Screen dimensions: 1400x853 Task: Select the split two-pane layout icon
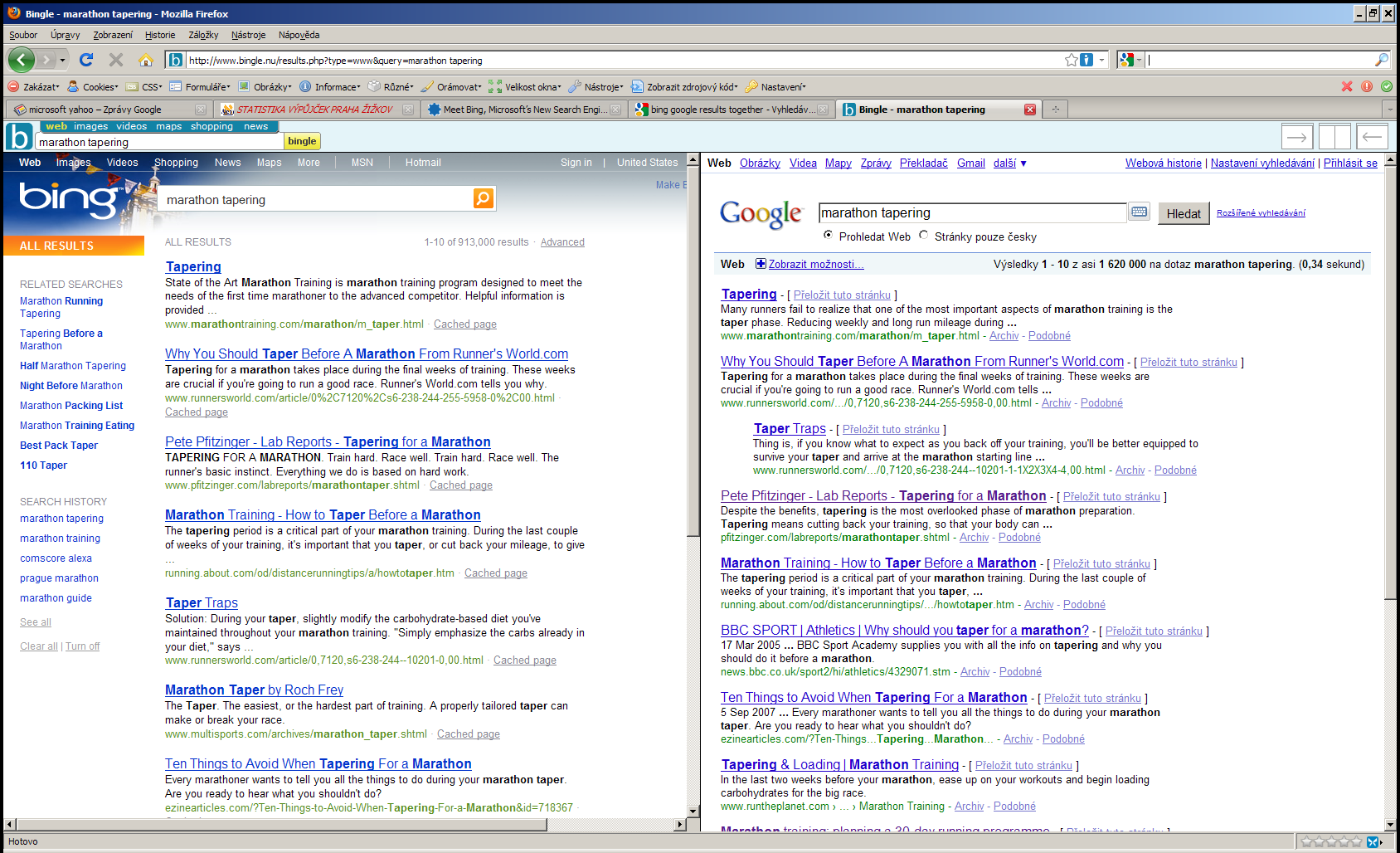click(x=1335, y=136)
